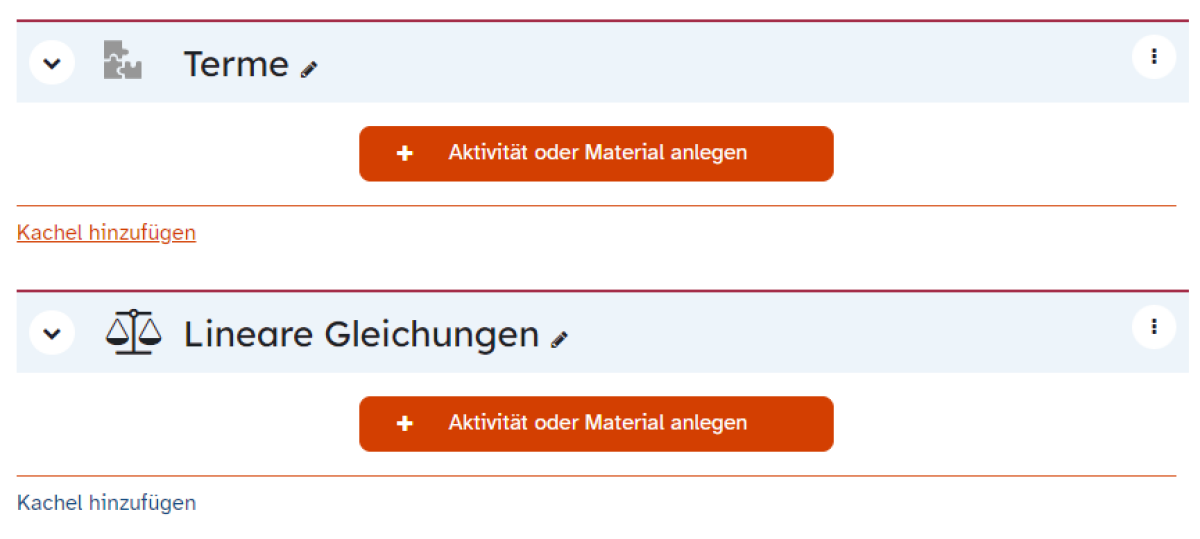1200x539 pixels.
Task: Click the plus icon in Lineare Gleichungen add button
Action: (404, 423)
